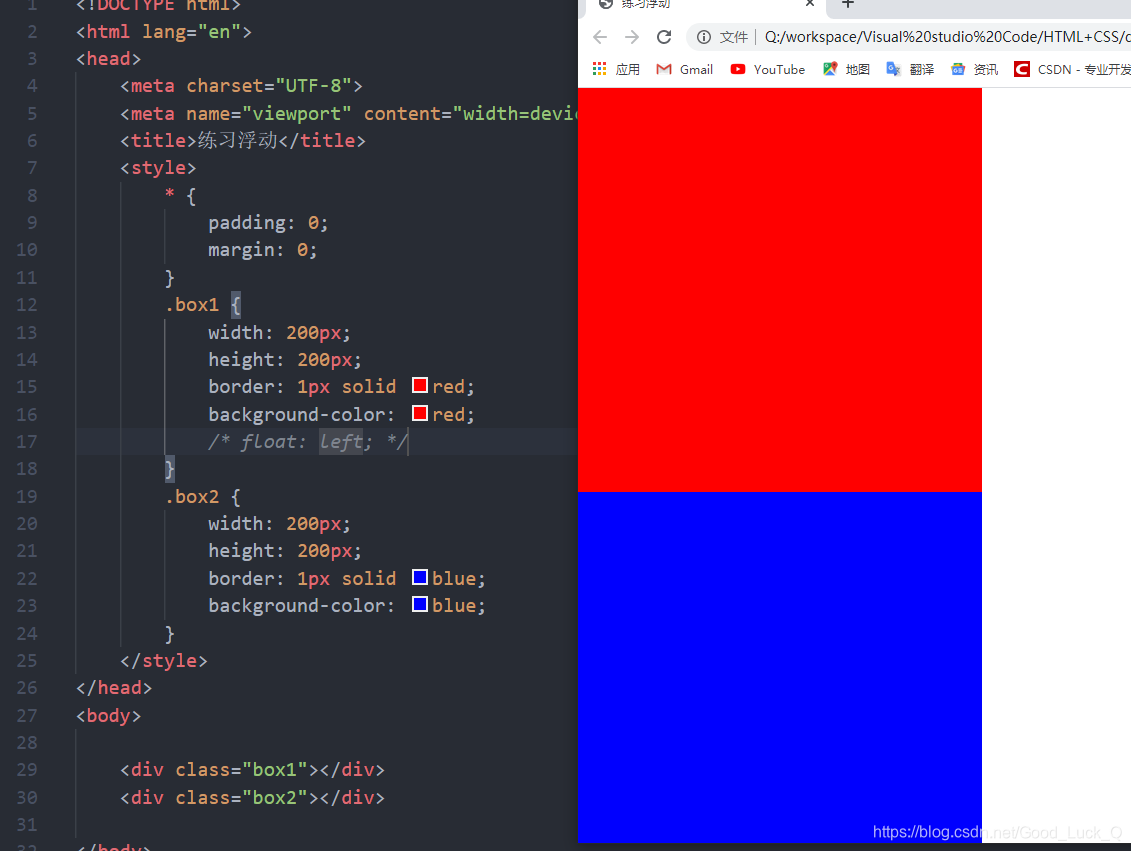Click blue swatch on border line 22
This screenshot has width=1131, height=851.
click(420, 577)
